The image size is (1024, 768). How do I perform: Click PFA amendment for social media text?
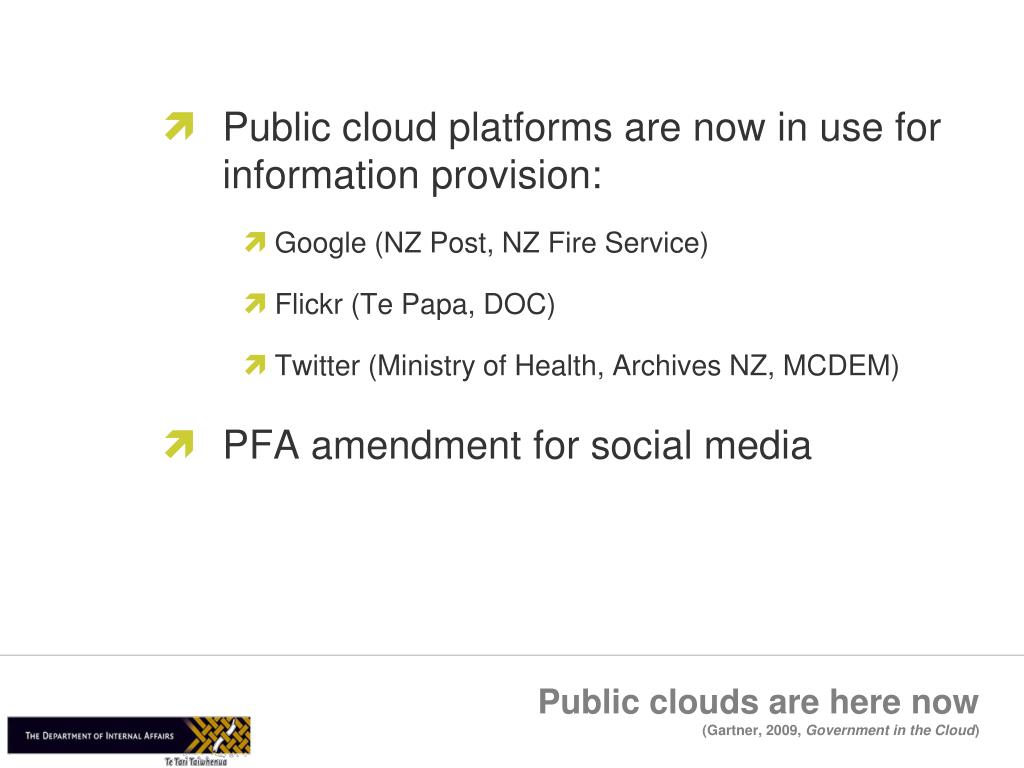[517, 446]
